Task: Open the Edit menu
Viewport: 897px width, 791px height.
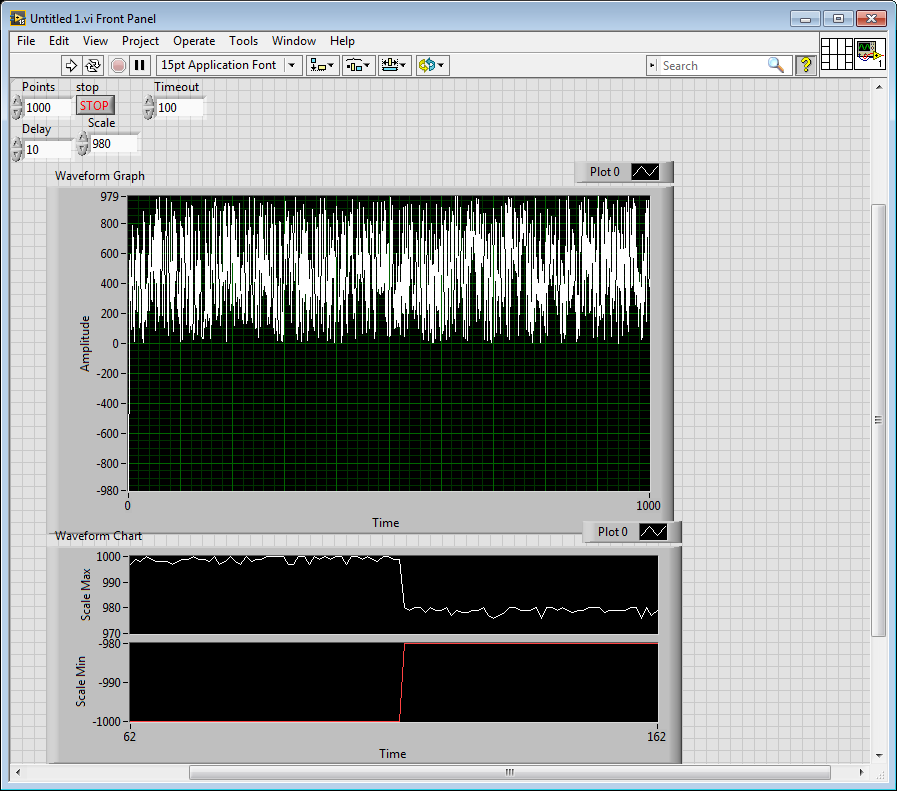Action: [58, 41]
